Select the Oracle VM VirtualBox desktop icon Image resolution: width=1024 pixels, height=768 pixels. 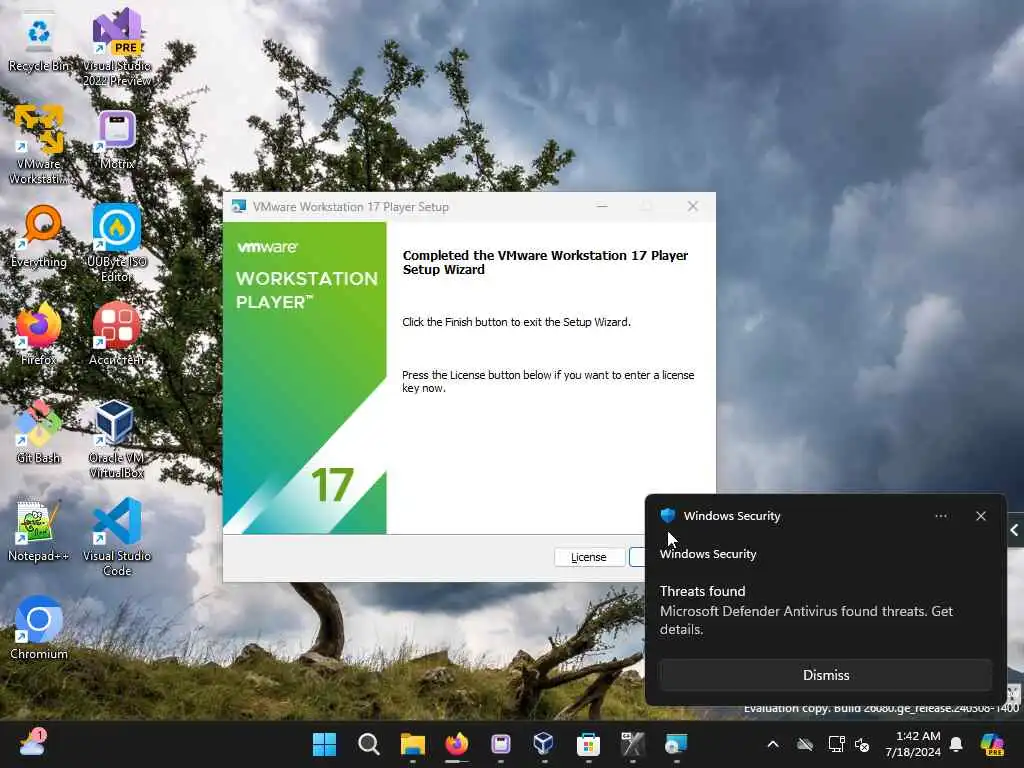pos(117,439)
